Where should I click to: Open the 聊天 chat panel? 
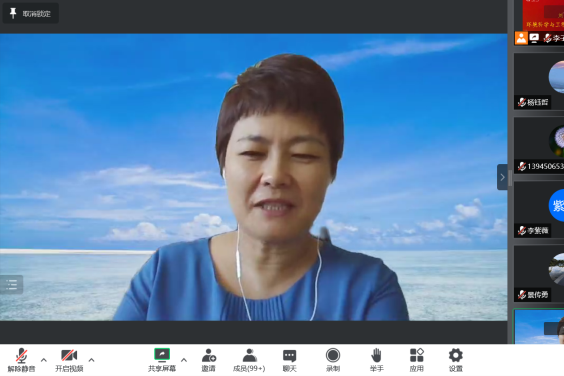tap(290, 359)
